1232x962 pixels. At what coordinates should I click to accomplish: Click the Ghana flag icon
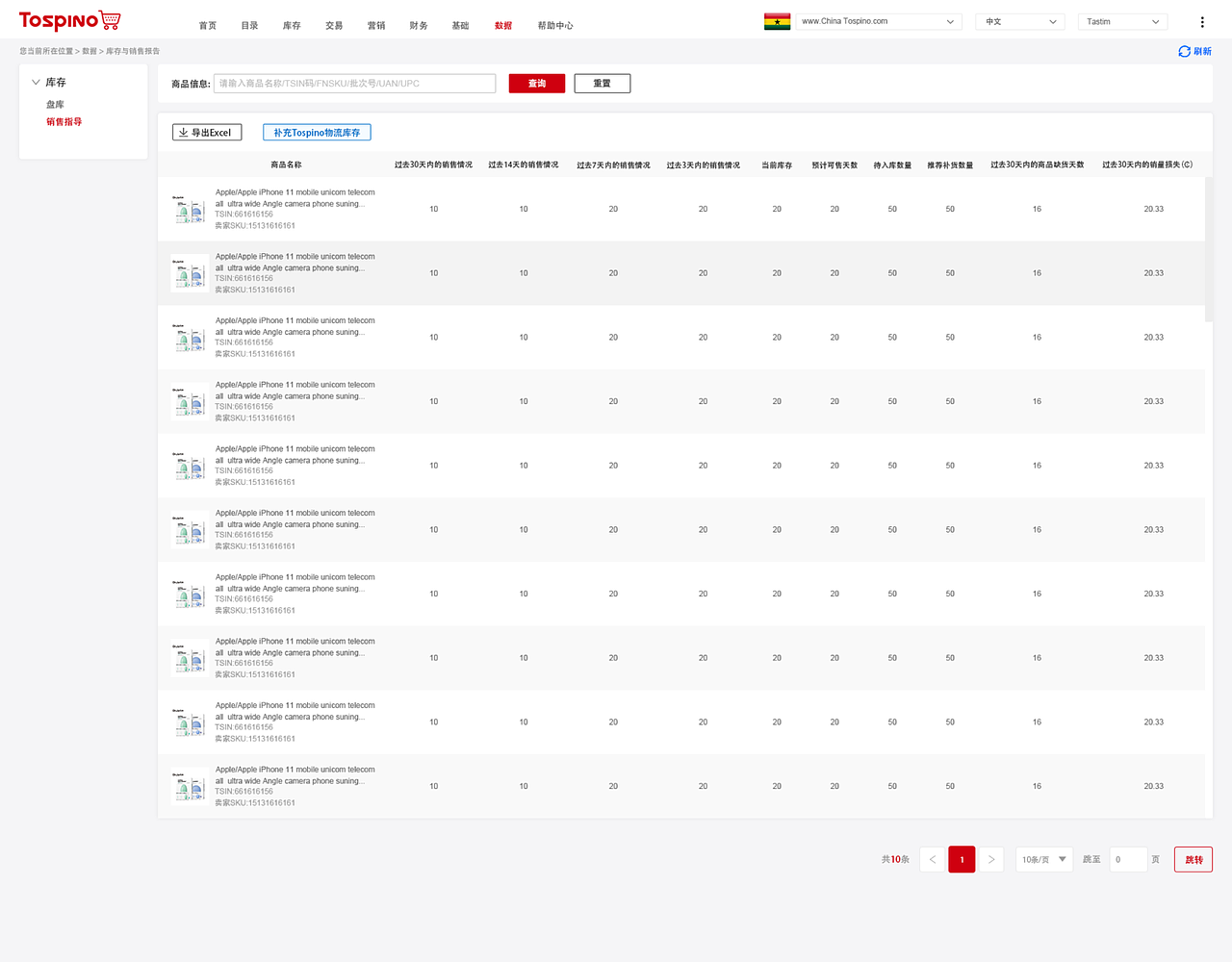pyautogui.click(x=777, y=21)
